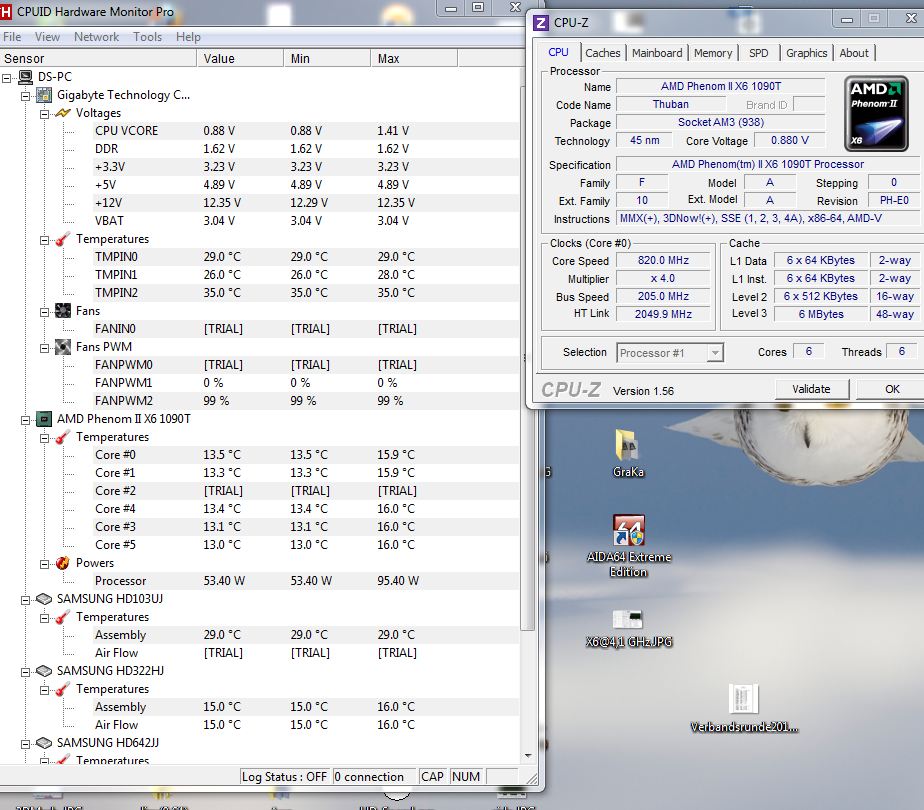Screen dimensions: 924x810
Task: Click the Voltages lightning icon
Action: [x=63, y=113]
